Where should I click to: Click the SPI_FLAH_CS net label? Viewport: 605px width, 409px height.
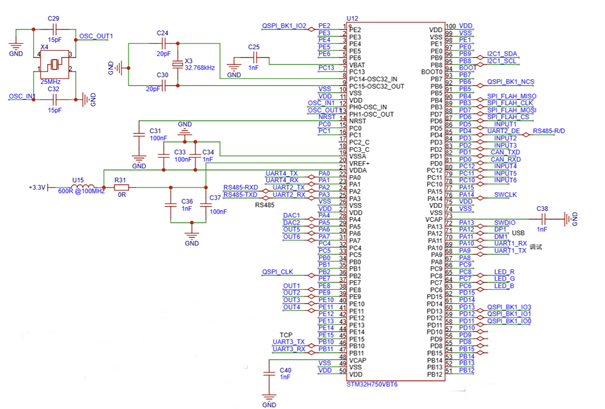tap(508, 117)
